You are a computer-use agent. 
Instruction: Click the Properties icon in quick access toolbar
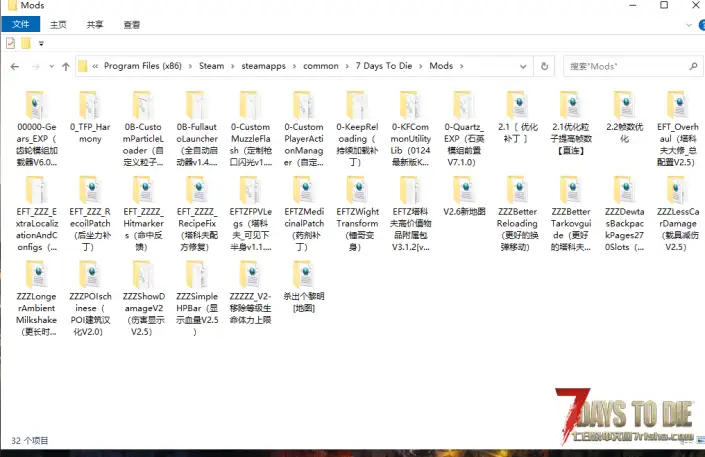pos(10,44)
